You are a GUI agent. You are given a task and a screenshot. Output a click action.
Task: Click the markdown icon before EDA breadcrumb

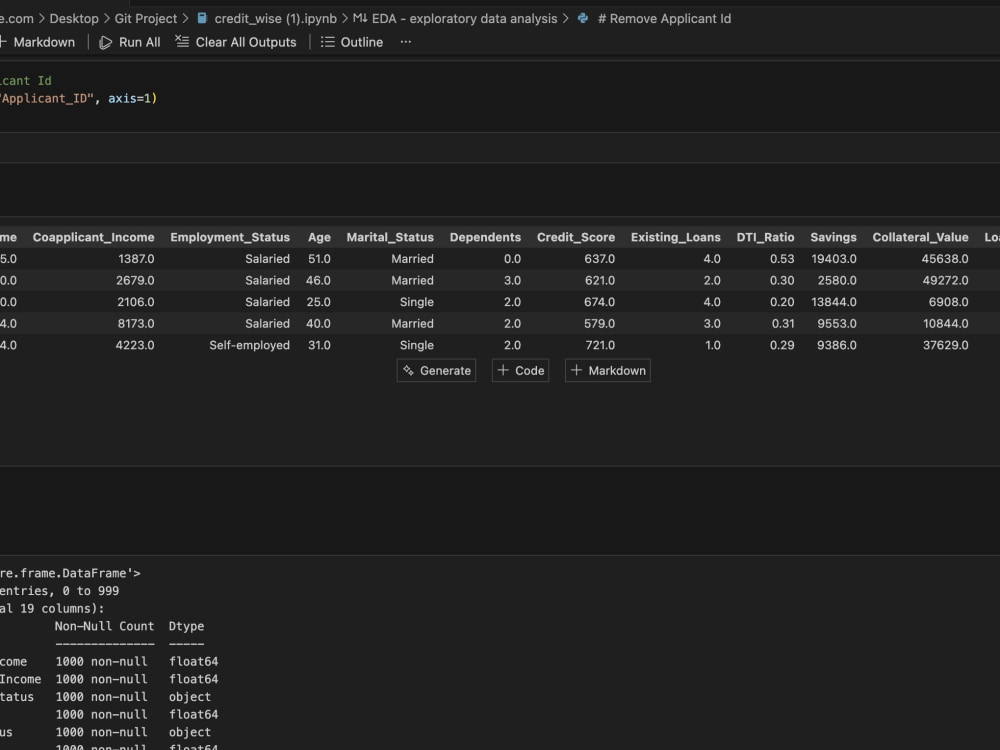(360, 18)
